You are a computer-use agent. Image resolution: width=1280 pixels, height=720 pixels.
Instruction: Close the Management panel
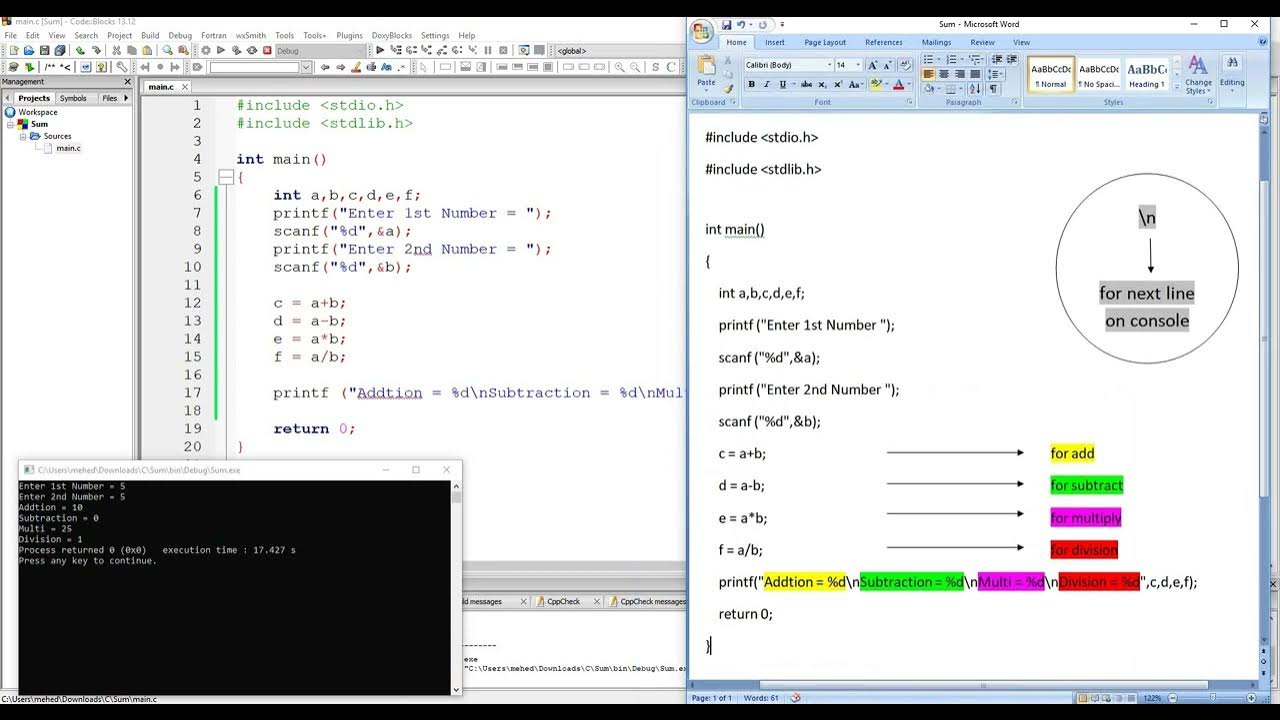[127, 82]
